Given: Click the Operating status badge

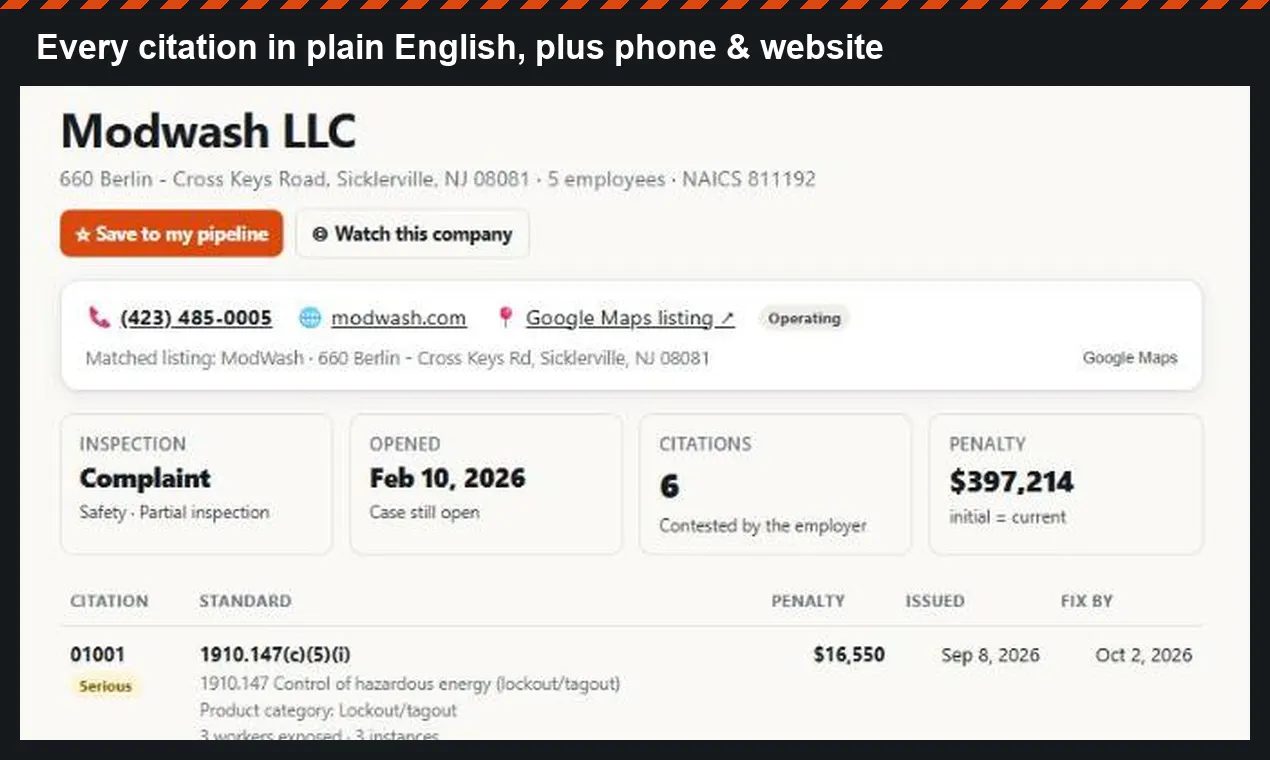Looking at the screenshot, I should [804, 318].
